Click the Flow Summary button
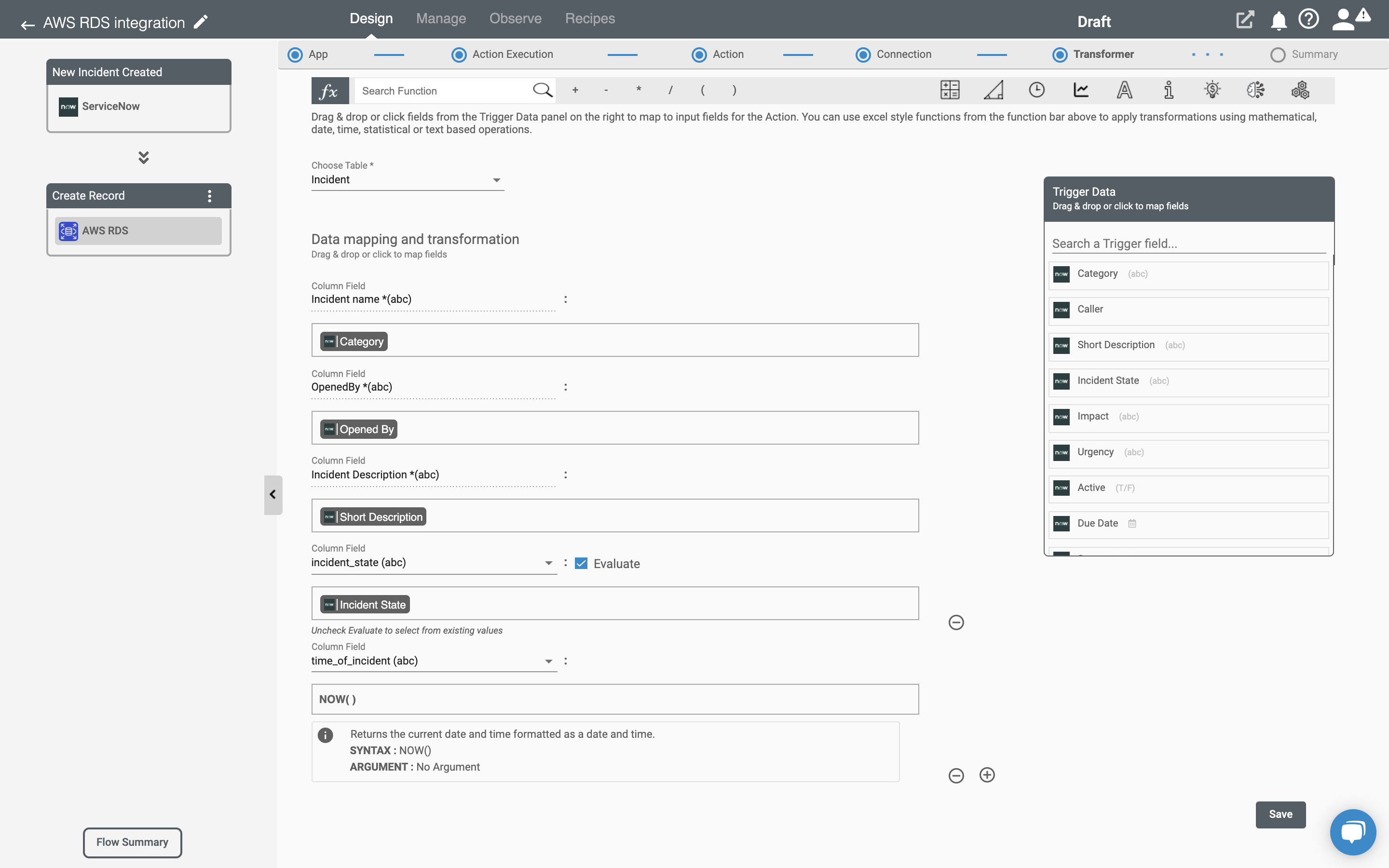 tap(132, 842)
